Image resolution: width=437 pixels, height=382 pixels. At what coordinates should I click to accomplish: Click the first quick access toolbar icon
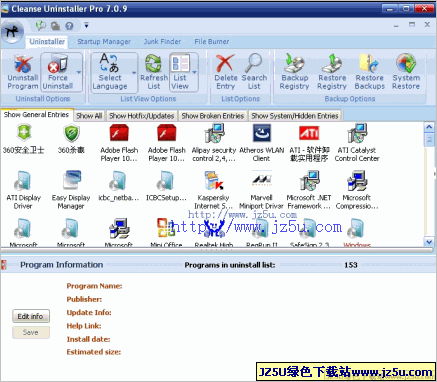(x=41, y=25)
